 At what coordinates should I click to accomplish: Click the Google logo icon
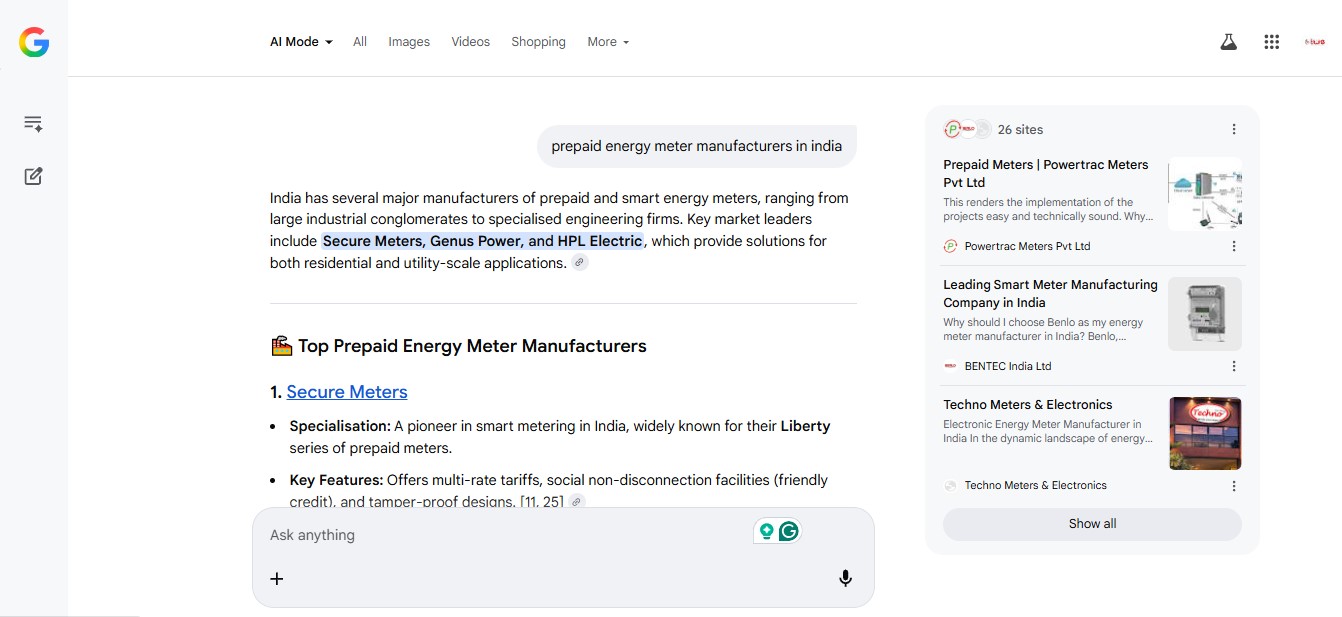pyautogui.click(x=34, y=42)
